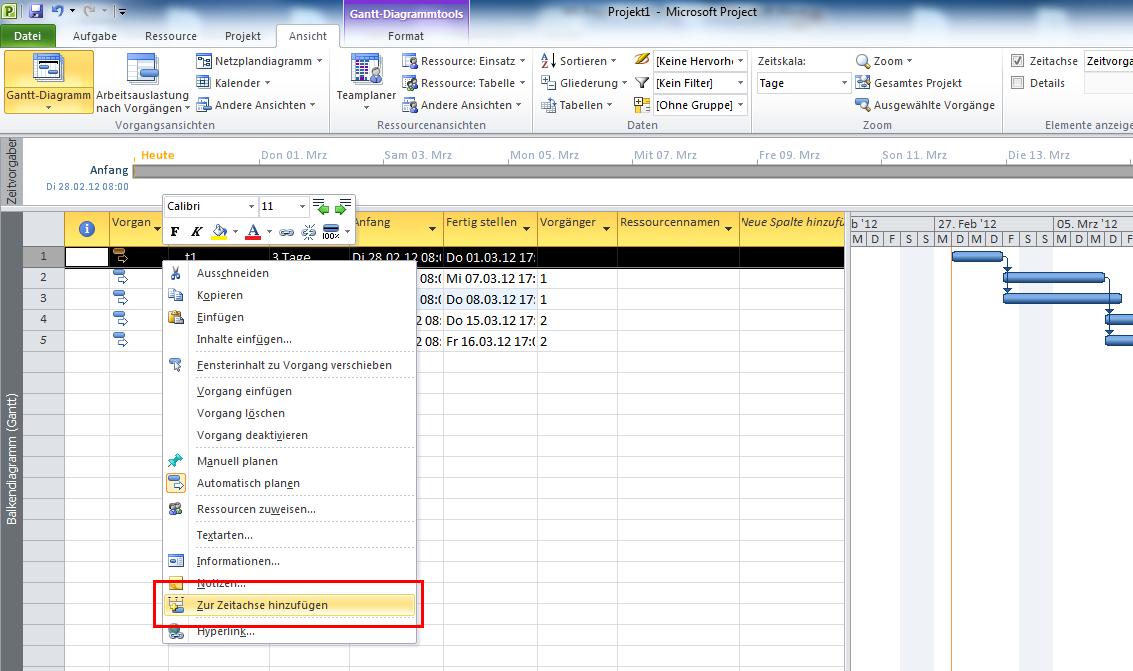Click the fill color bucket swatch
1133x671 pixels.
[219, 232]
